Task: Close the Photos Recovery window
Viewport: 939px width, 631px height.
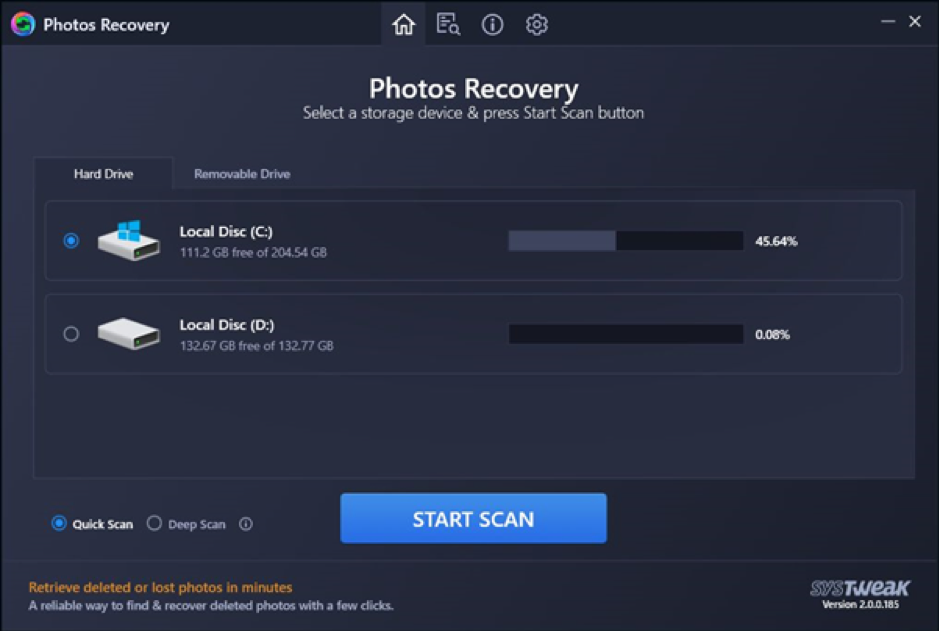Action: click(914, 22)
